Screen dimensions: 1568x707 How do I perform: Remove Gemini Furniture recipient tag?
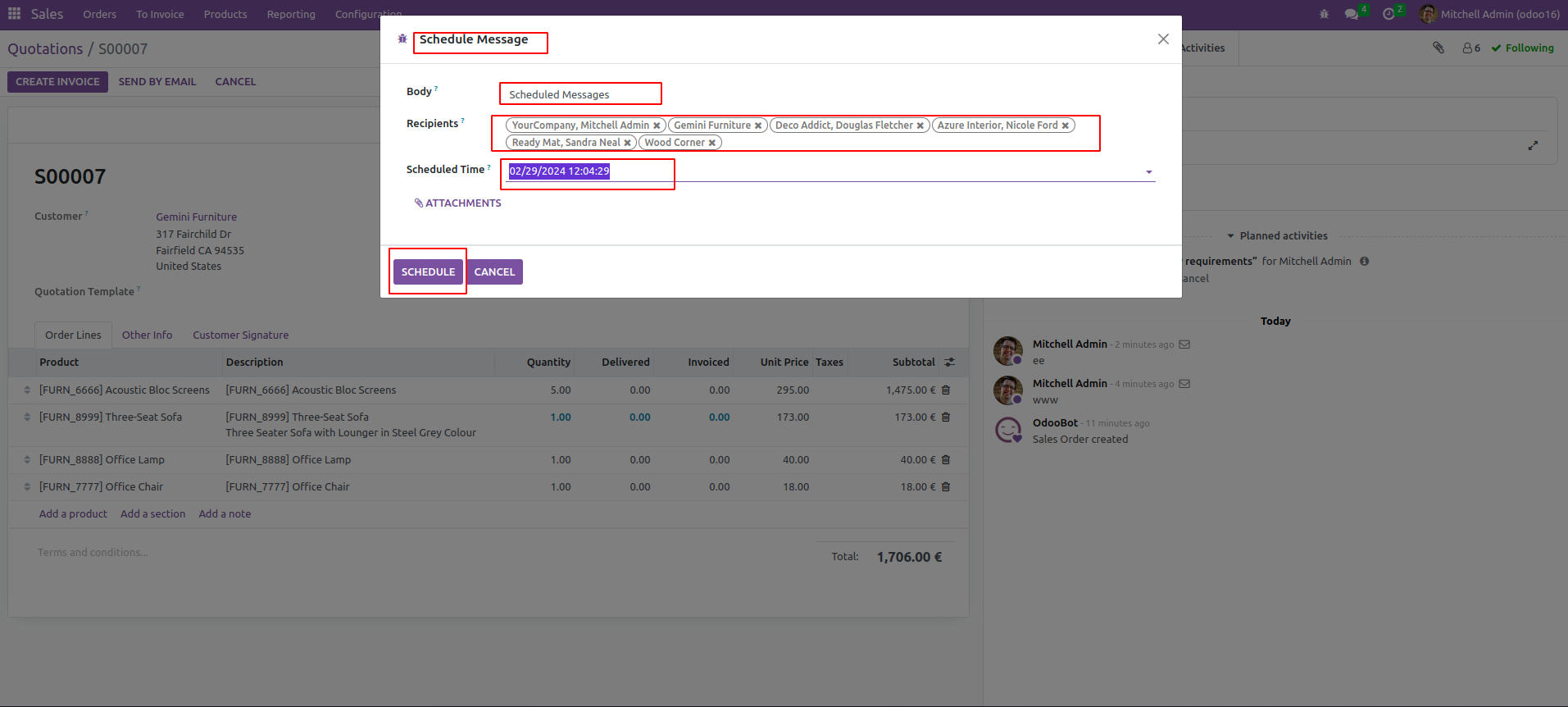pyautogui.click(x=758, y=125)
